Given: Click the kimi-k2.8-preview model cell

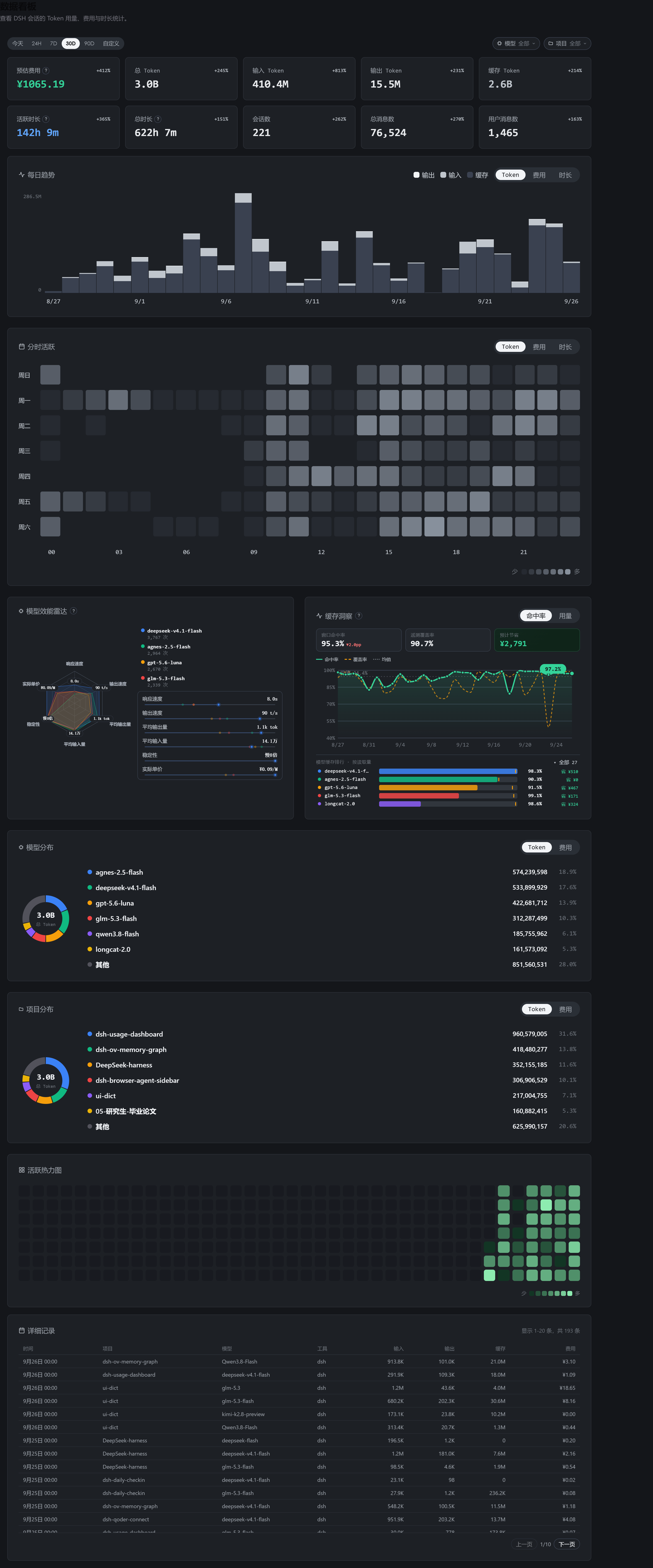Looking at the screenshot, I should 244,1414.
